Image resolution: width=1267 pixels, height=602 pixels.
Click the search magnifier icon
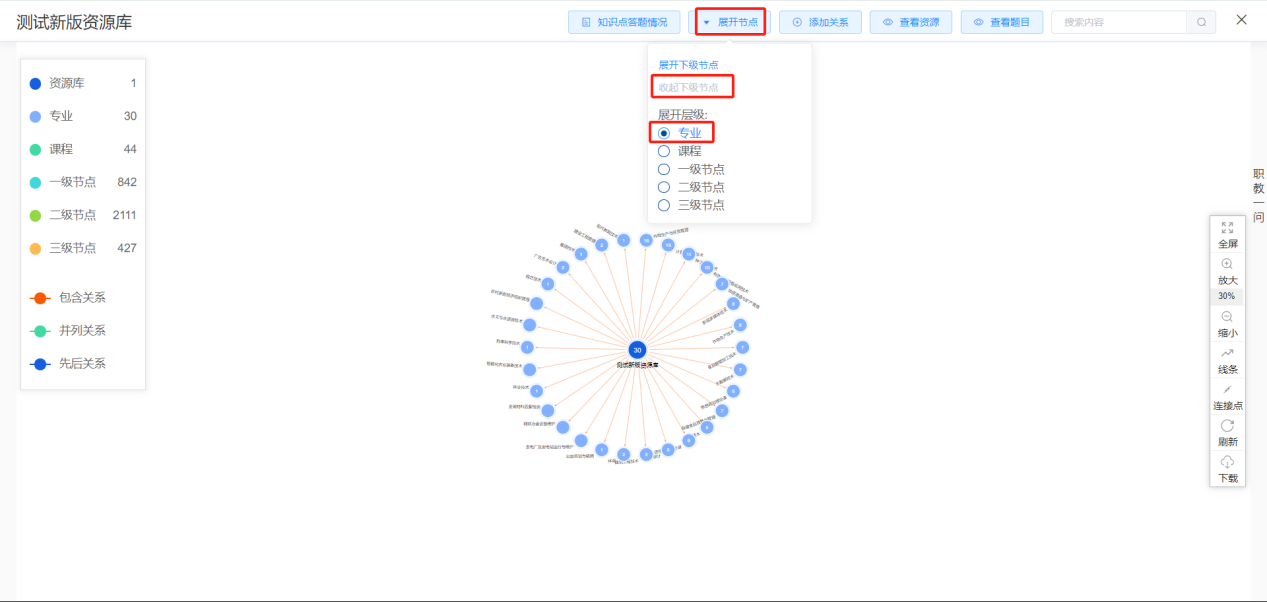tap(1201, 21)
